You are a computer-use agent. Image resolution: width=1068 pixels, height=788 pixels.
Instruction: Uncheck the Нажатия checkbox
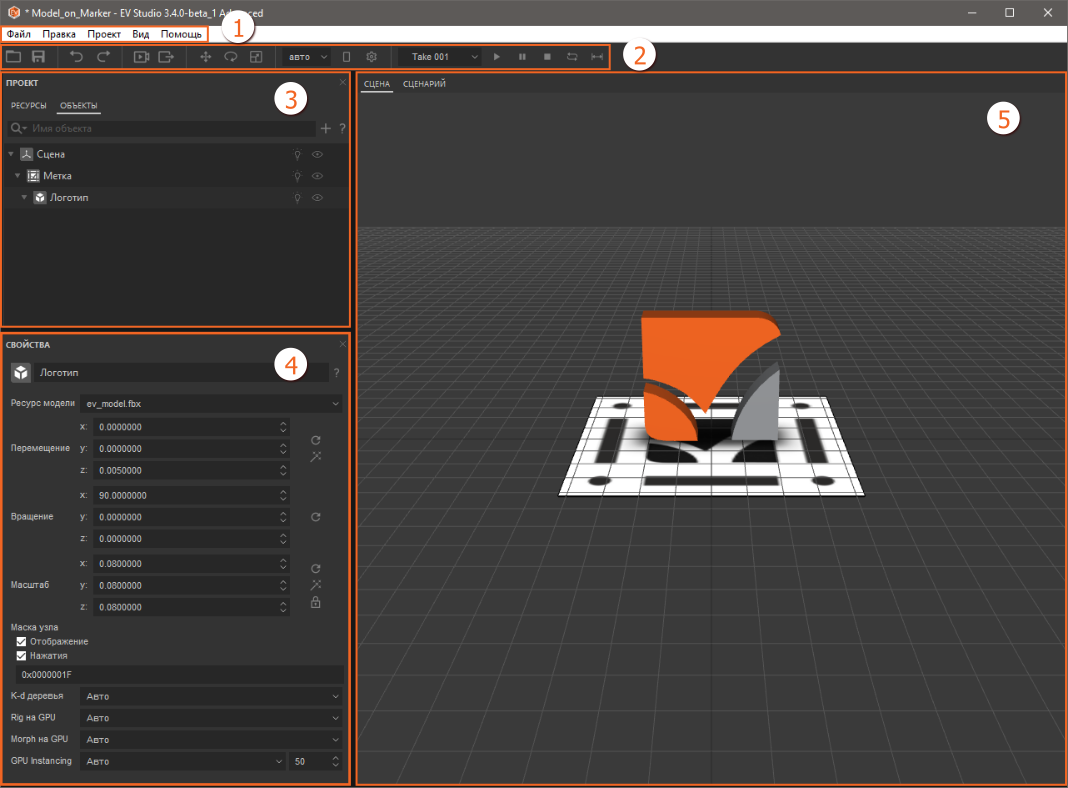(21, 656)
